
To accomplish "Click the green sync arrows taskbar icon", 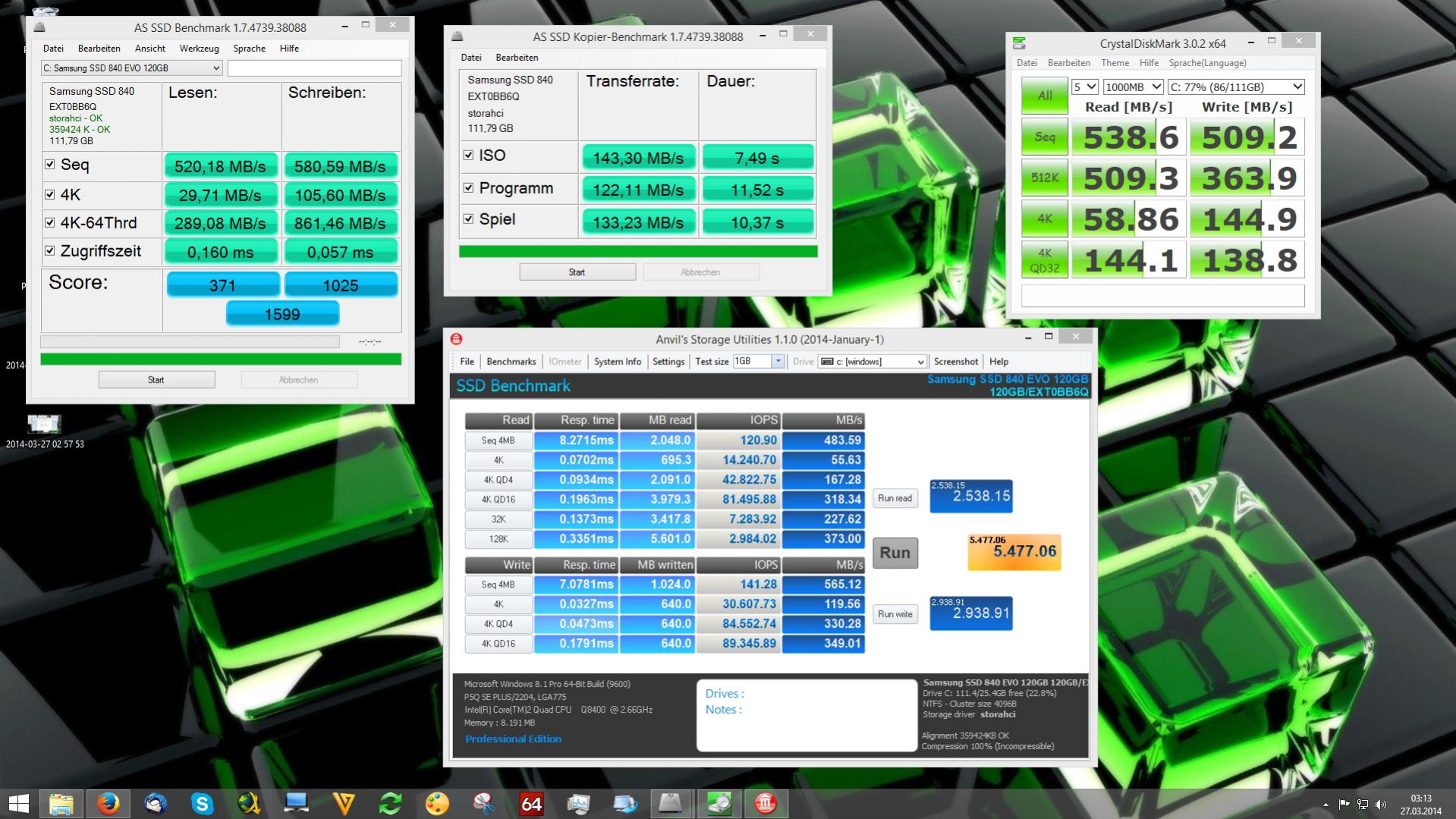I will pyautogui.click(x=391, y=804).
